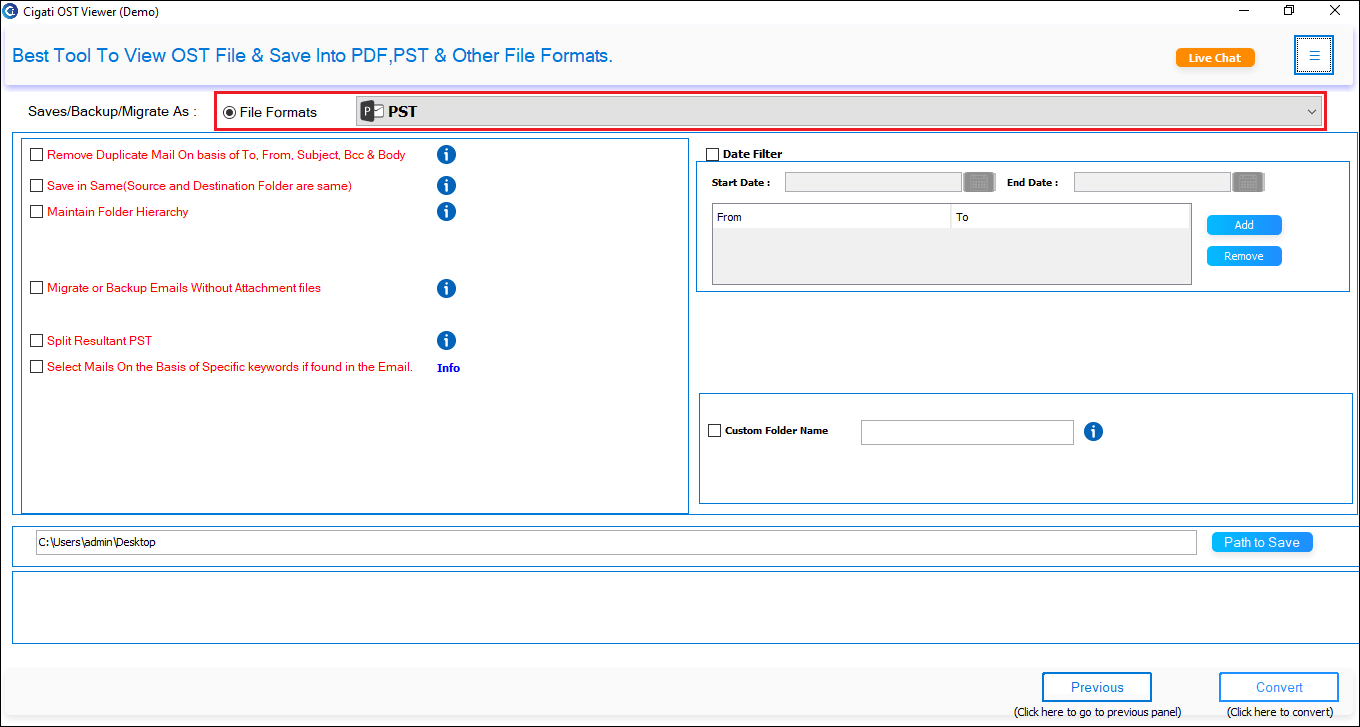Viewport: 1360px width, 727px height.
Task: Click info icon for Split Resultant PST
Action: (x=446, y=340)
